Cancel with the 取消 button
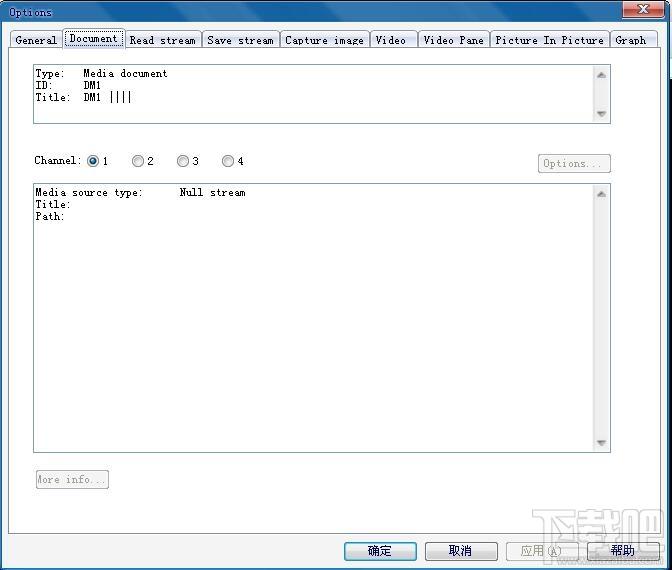Viewport: 672px width, 570px height. point(461,551)
